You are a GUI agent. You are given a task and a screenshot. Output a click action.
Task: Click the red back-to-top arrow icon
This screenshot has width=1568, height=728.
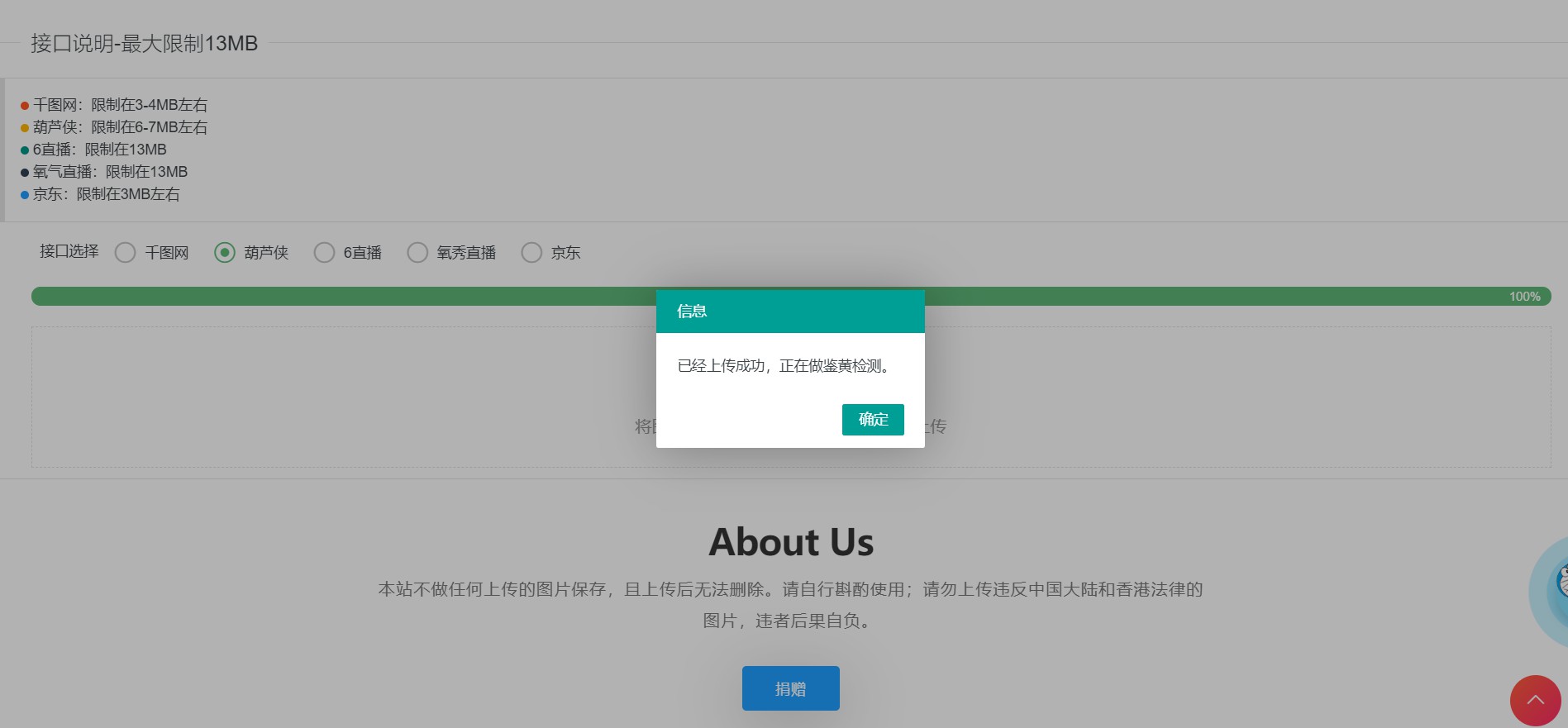(x=1535, y=701)
